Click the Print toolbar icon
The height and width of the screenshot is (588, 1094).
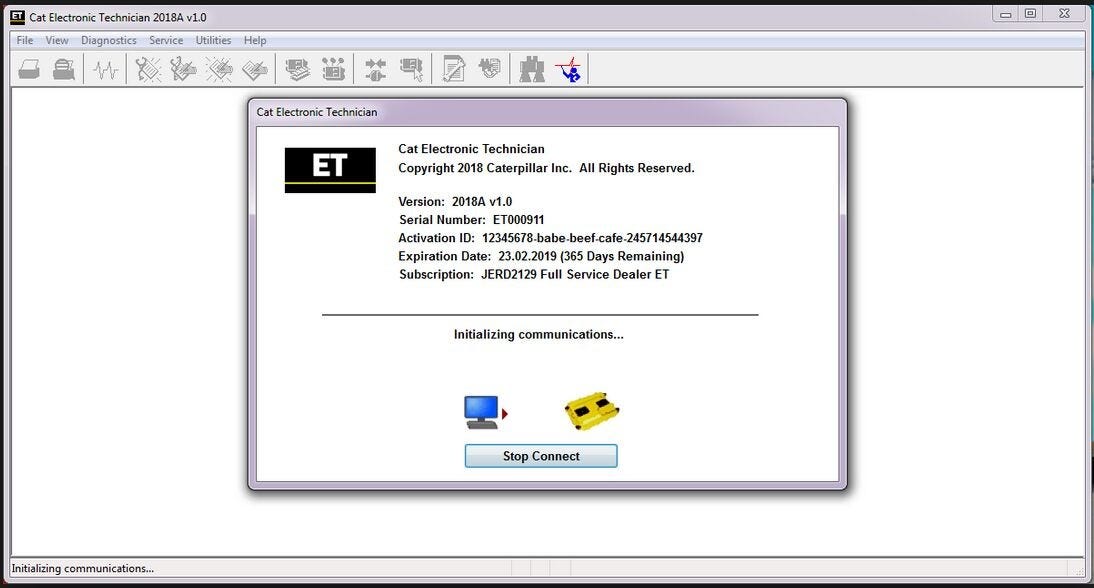pyautogui.click(x=29, y=69)
